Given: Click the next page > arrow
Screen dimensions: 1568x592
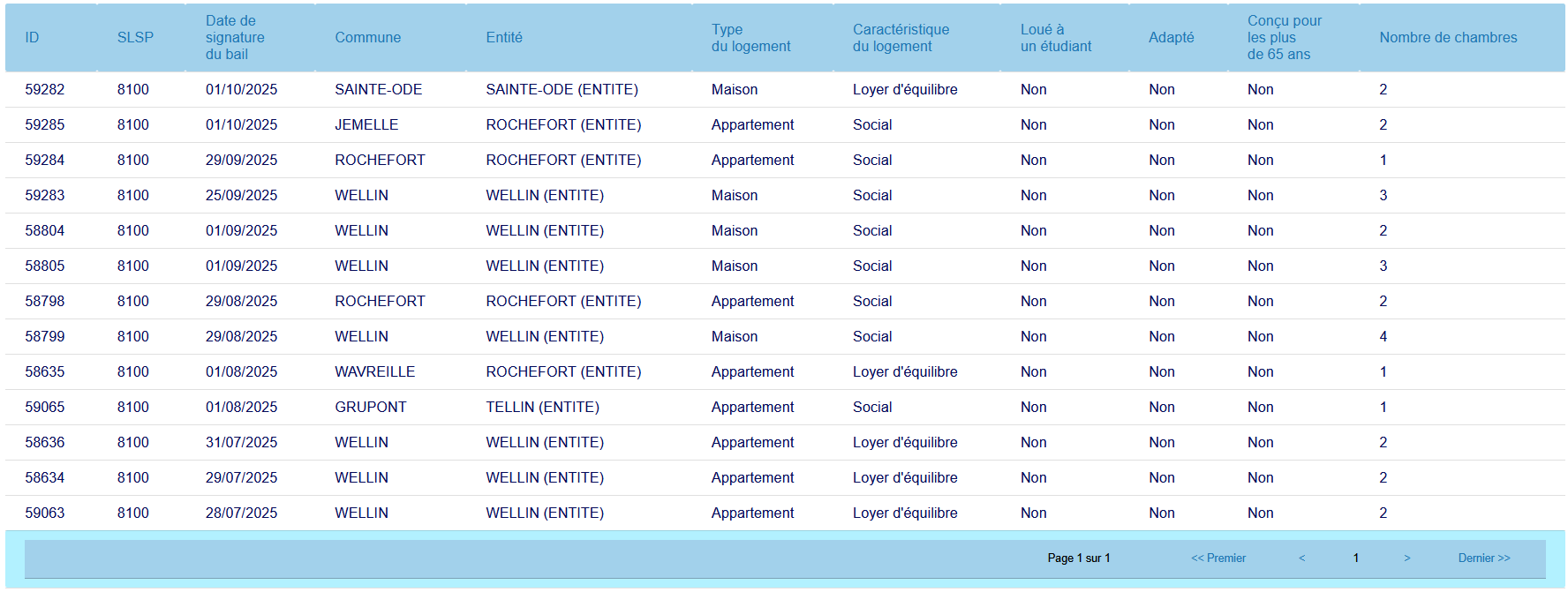Looking at the screenshot, I should pyautogui.click(x=1406, y=558).
